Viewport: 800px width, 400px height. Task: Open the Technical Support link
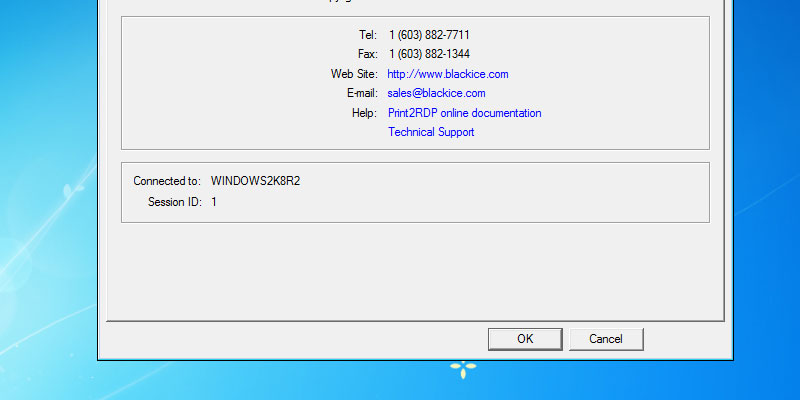(x=431, y=132)
